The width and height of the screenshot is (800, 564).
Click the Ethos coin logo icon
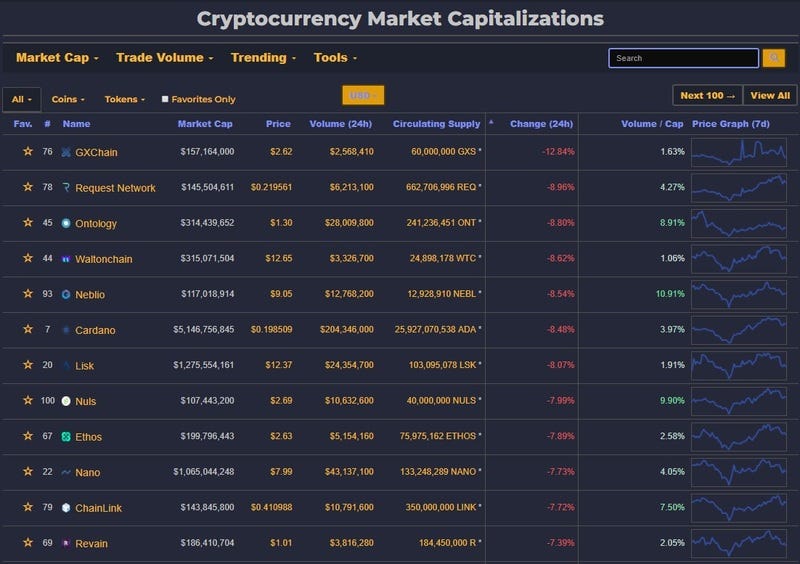66,437
